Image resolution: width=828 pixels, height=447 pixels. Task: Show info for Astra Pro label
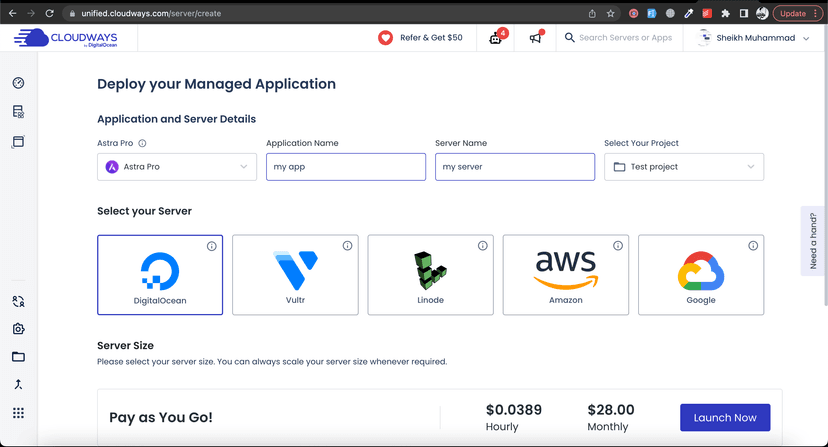[142, 143]
